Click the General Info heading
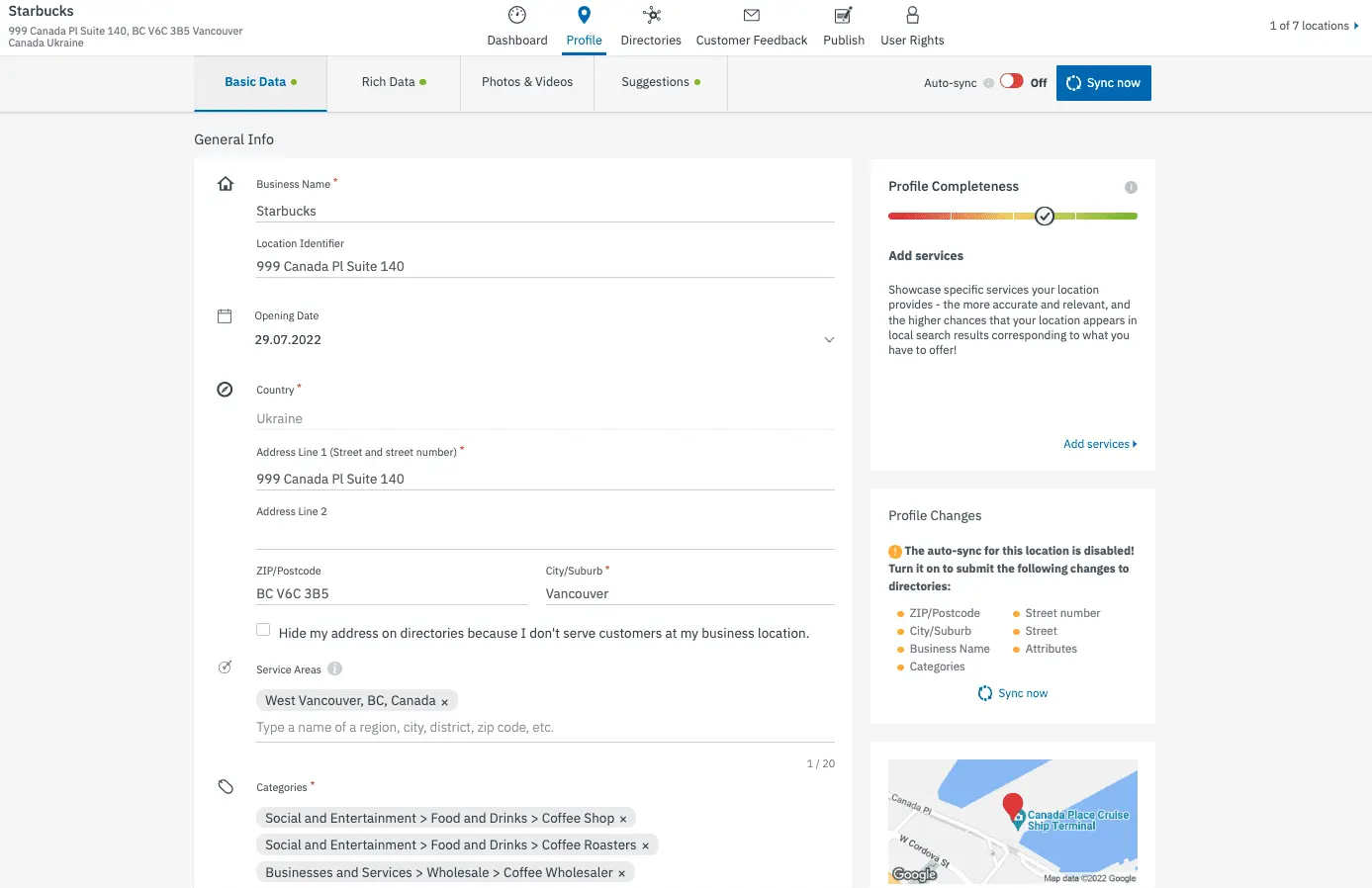The image size is (1372, 888). 233,139
